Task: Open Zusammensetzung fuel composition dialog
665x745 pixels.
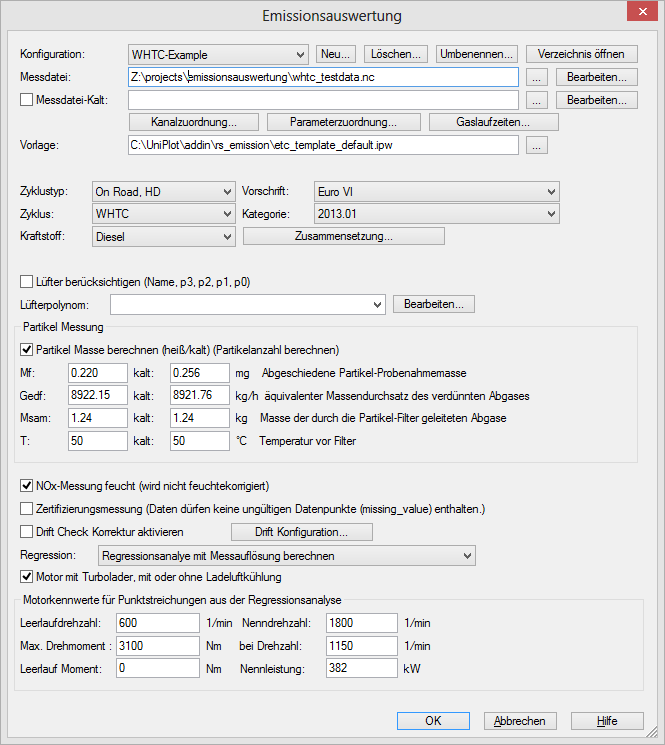Action: click(343, 237)
